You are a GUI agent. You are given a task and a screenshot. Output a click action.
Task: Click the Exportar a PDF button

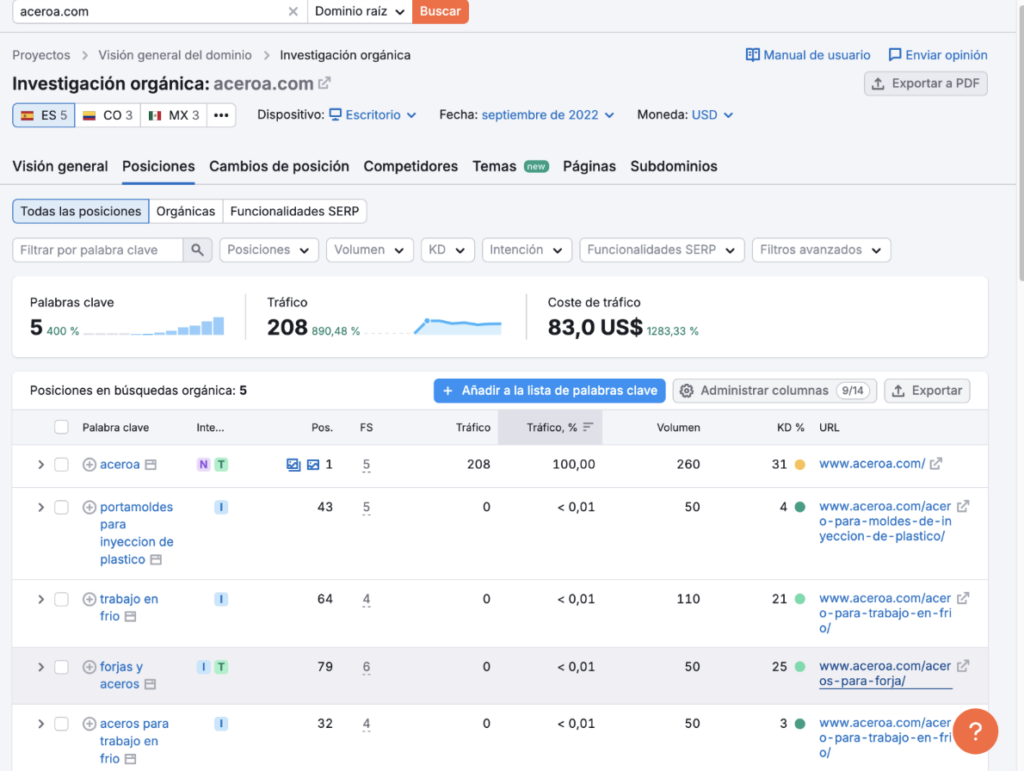pyautogui.click(x=925, y=83)
